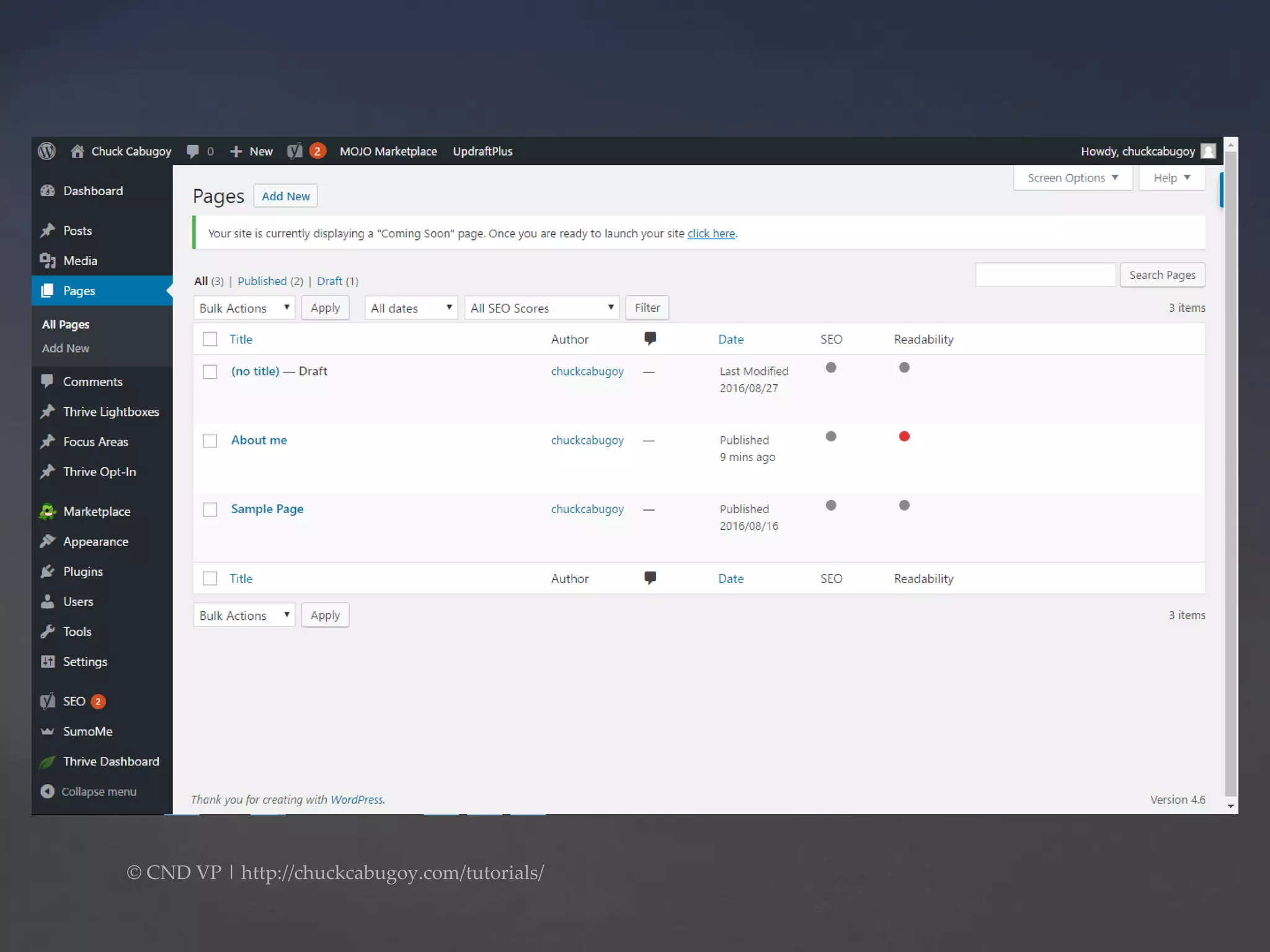Image resolution: width=1270 pixels, height=952 pixels.
Task: Click the plus New icon in admin bar
Action: point(236,151)
